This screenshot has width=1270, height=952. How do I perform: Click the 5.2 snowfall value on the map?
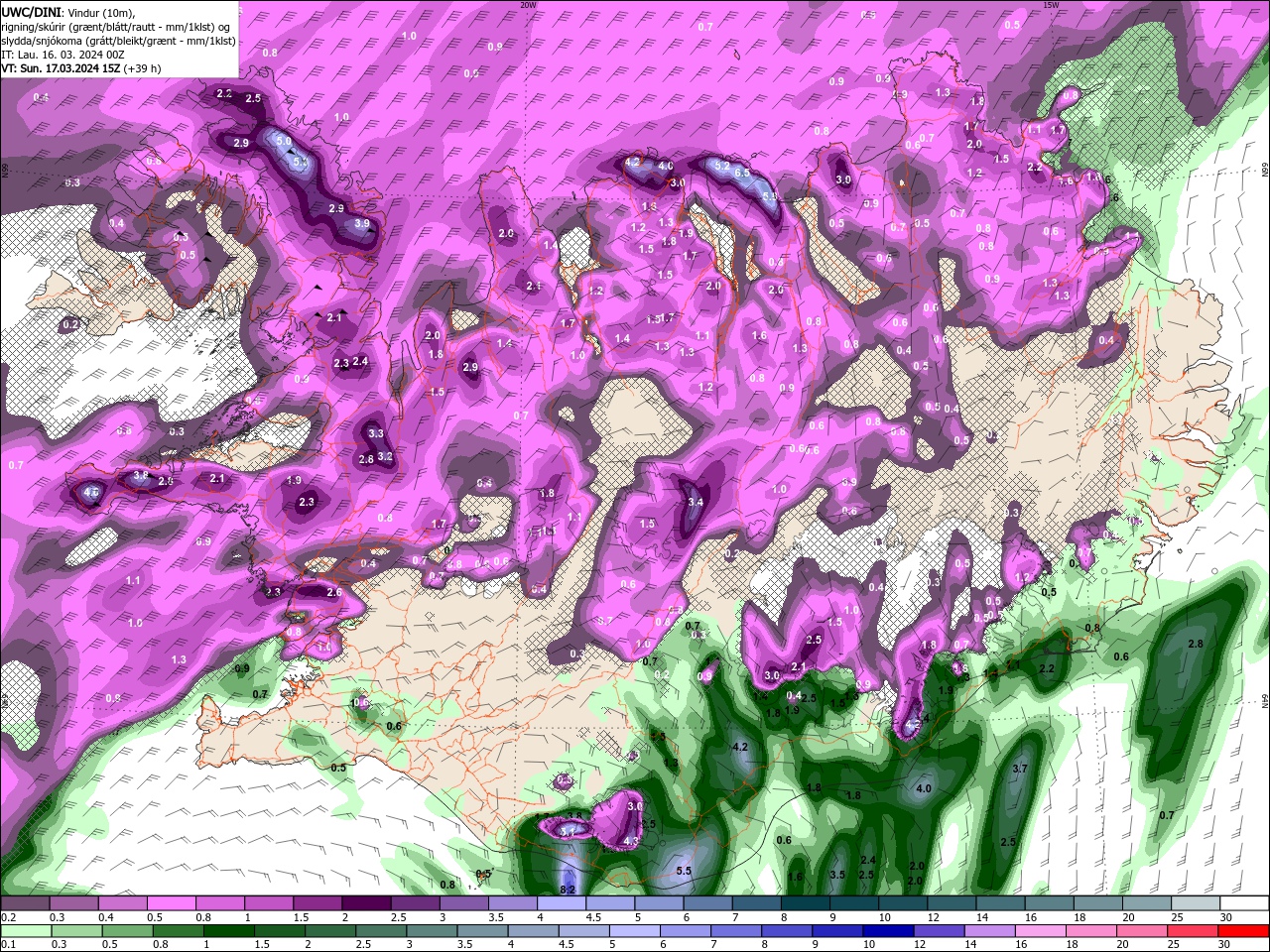click(x=722, y=166)
